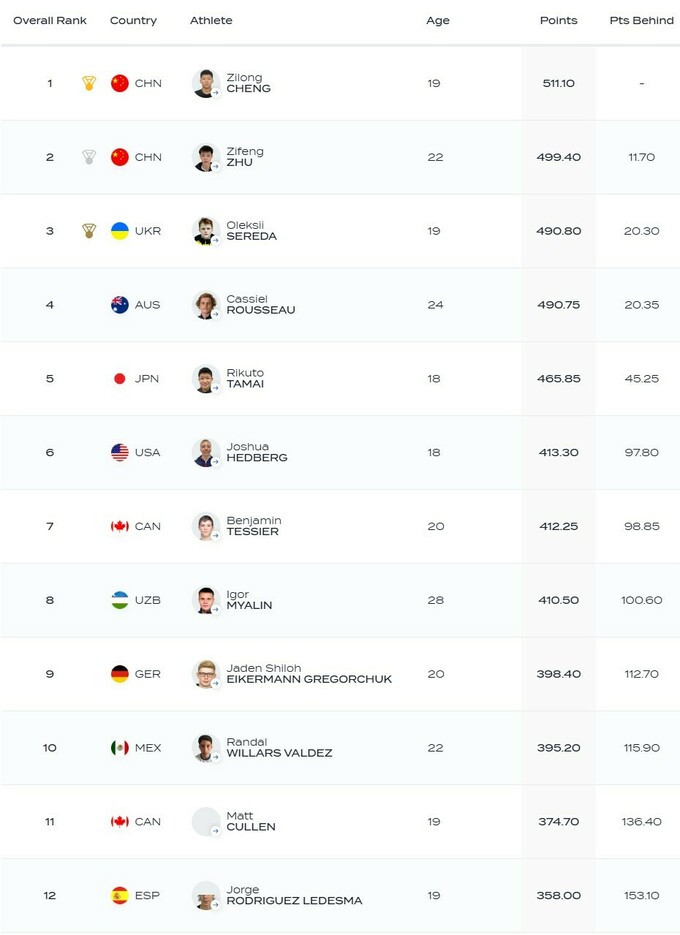Open Rikuto Tamai athlete link

pyautogui.click(x=245, y=379)
